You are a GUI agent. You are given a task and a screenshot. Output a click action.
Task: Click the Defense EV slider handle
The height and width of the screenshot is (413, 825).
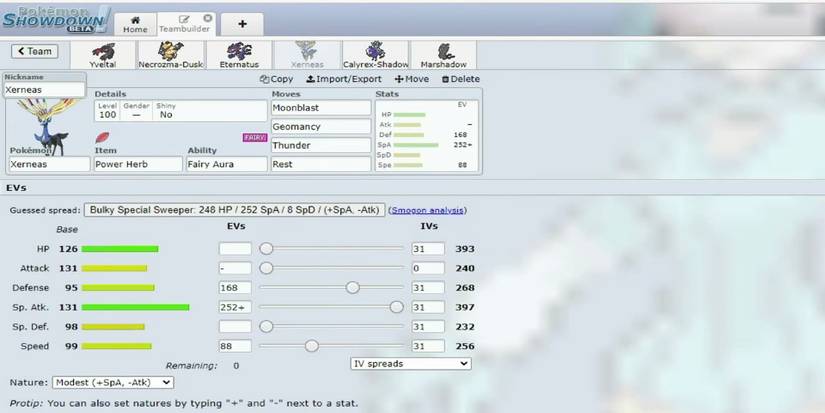click(x=353, y=287)
